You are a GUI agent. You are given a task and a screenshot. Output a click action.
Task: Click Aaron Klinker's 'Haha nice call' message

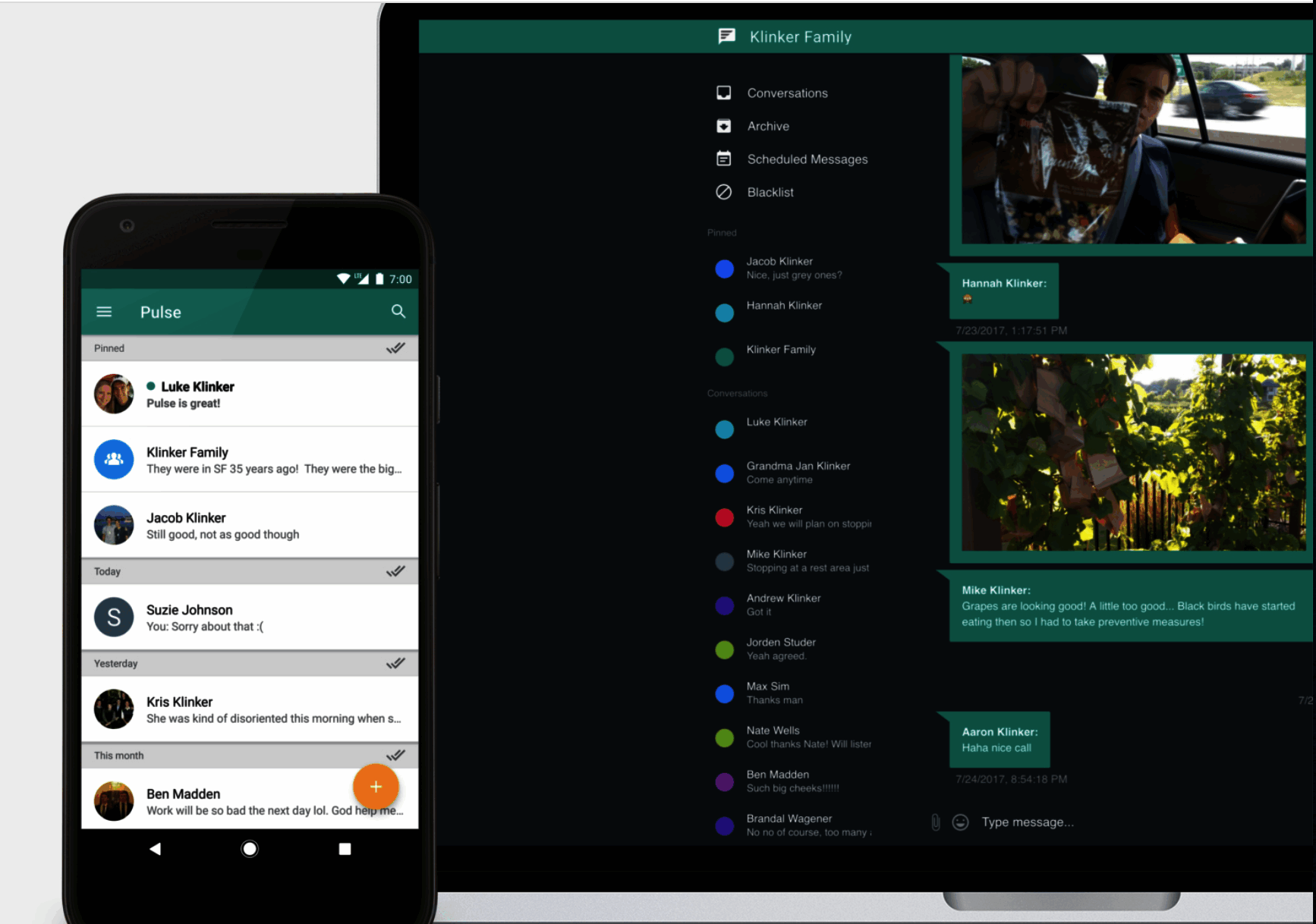[1000, 739]
